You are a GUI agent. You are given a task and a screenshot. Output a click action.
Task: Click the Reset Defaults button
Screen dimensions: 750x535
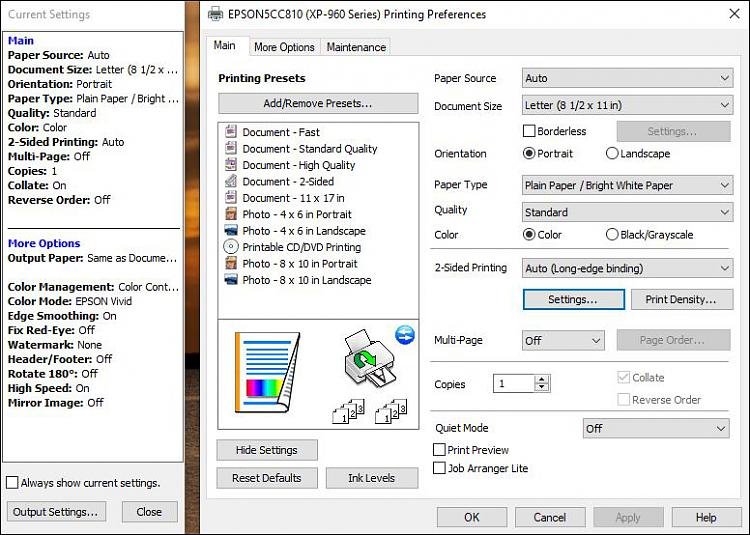pos(267,478)
